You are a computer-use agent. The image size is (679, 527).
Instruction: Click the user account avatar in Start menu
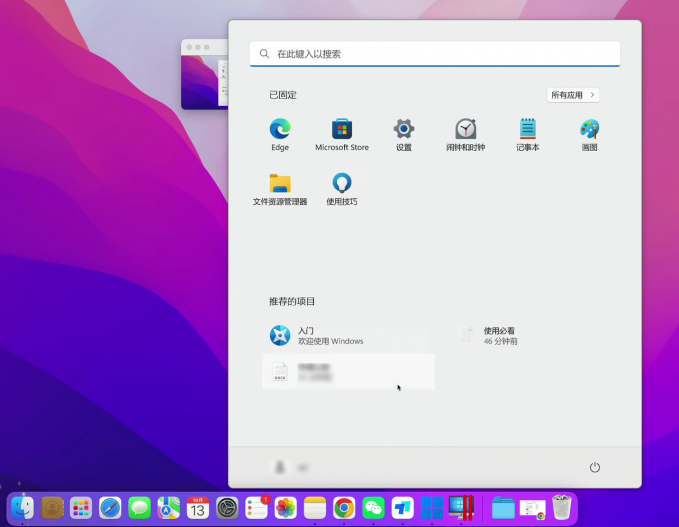[x=280, y=467]
